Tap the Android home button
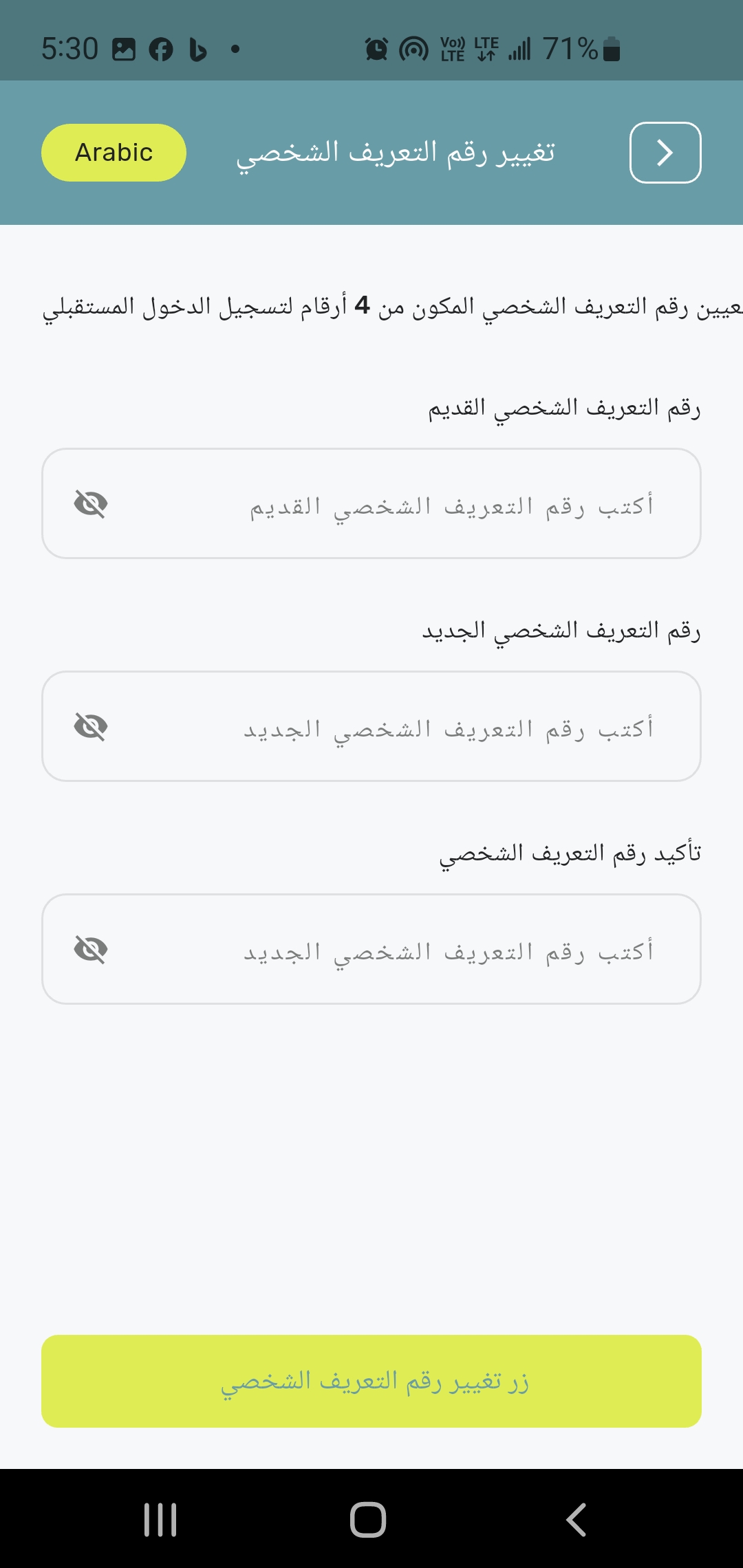 [x=368, y=1519]
